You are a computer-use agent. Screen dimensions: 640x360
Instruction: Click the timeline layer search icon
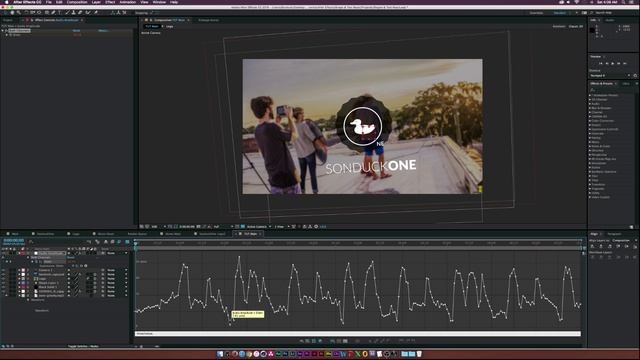pyautogui.click(x=31, y=242)
